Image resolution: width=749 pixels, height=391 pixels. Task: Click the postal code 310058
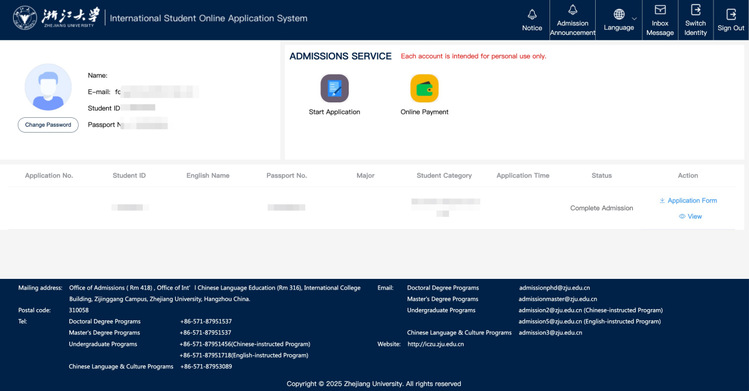[x=79, y=310]
